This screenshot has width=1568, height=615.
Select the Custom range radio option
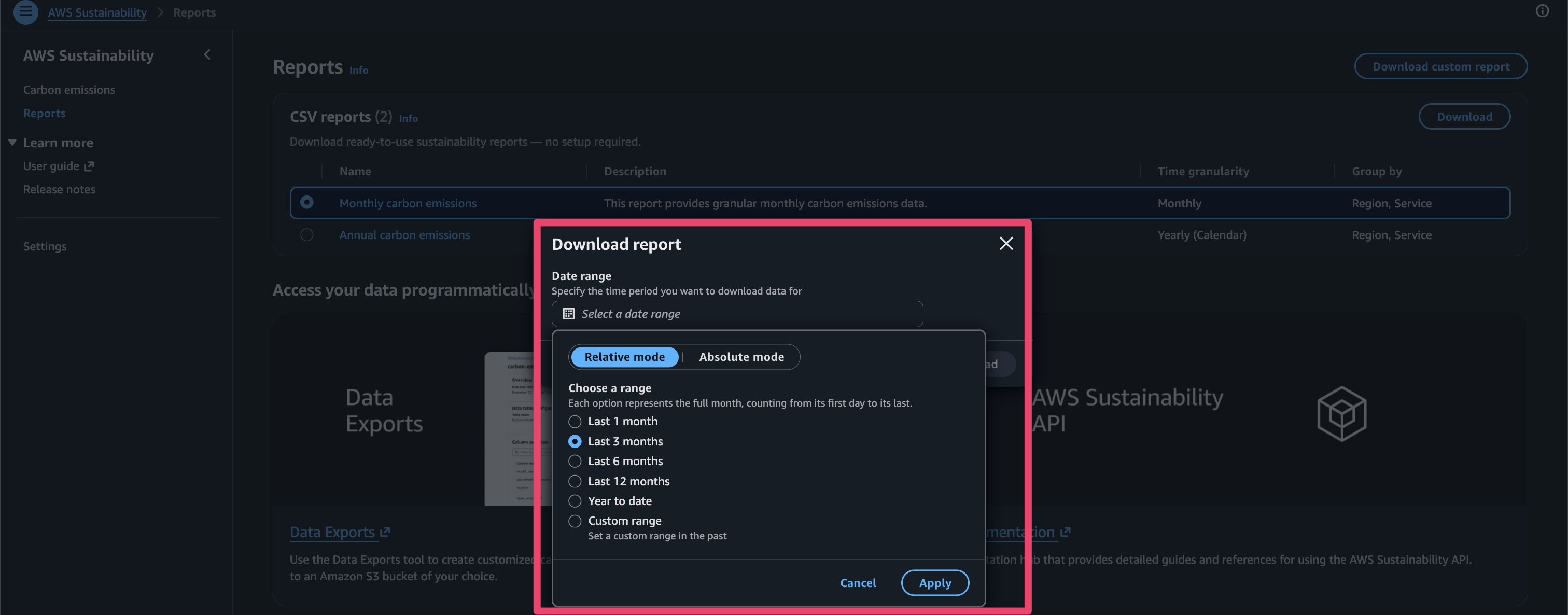click(575, 521)
